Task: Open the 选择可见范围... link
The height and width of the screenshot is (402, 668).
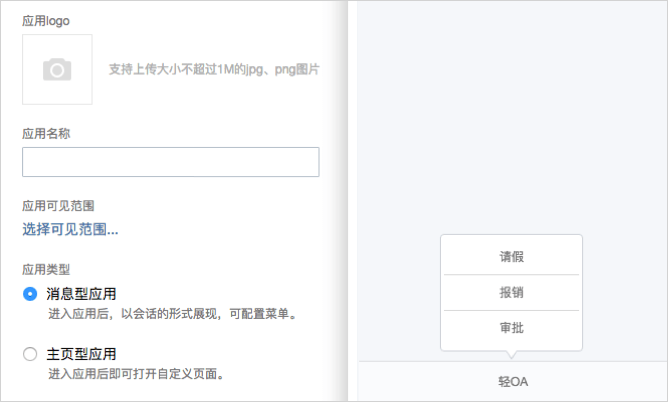Action: (70, 230)
